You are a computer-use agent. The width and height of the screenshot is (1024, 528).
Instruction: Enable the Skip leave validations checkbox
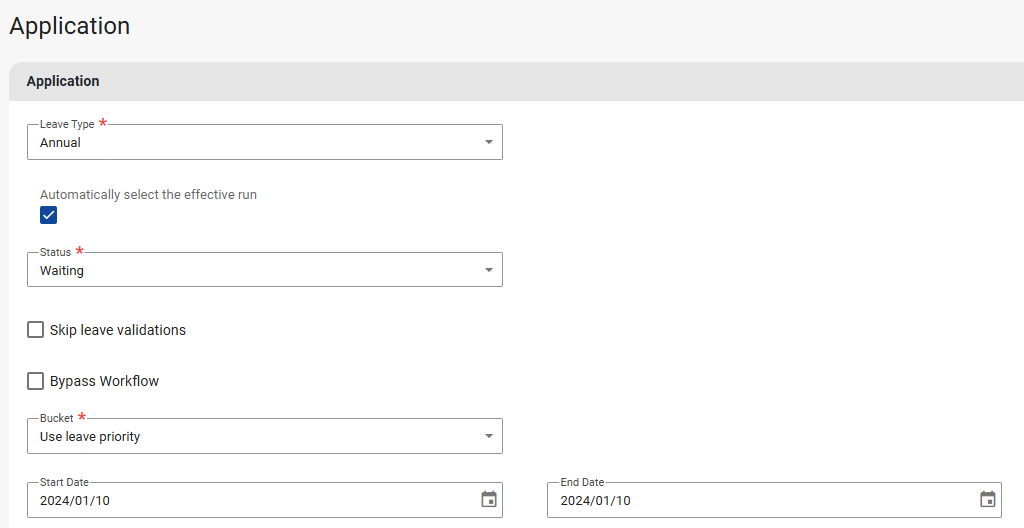(x=36, y=330)
